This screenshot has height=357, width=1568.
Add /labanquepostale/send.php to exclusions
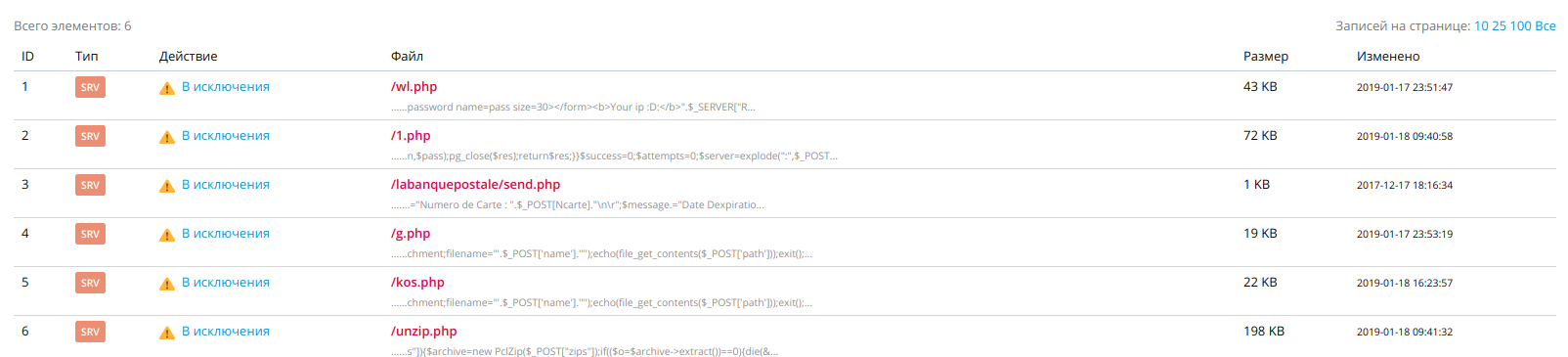[226, 185]
